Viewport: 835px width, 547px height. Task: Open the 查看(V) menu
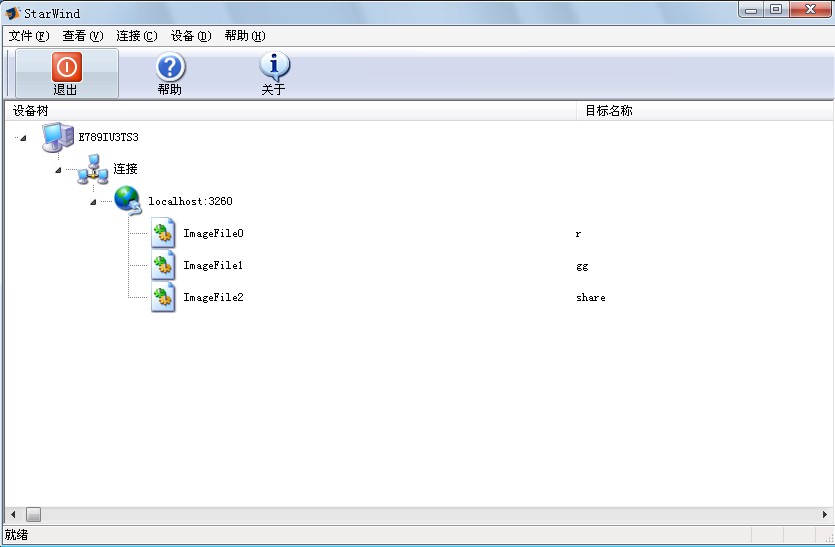[x=82, y=36]
